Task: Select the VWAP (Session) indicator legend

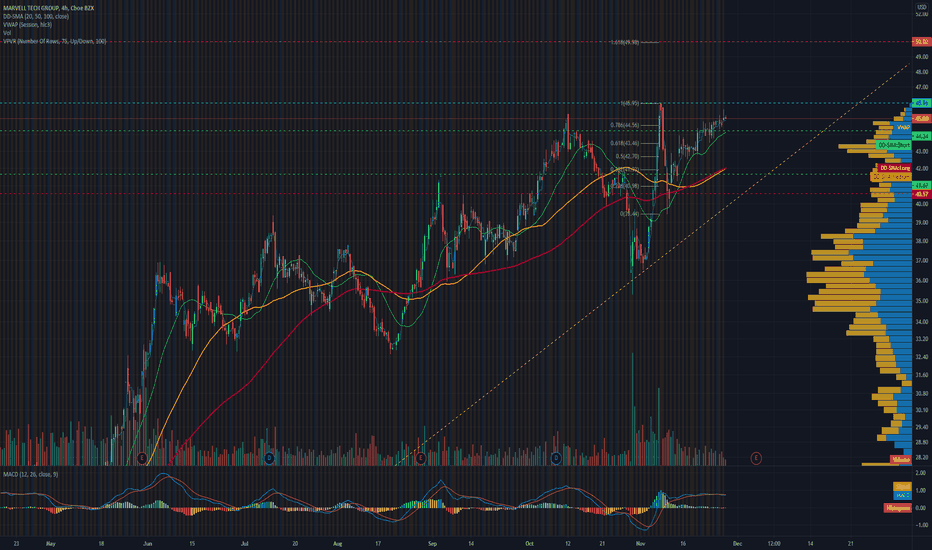Action: coord(27,25)
